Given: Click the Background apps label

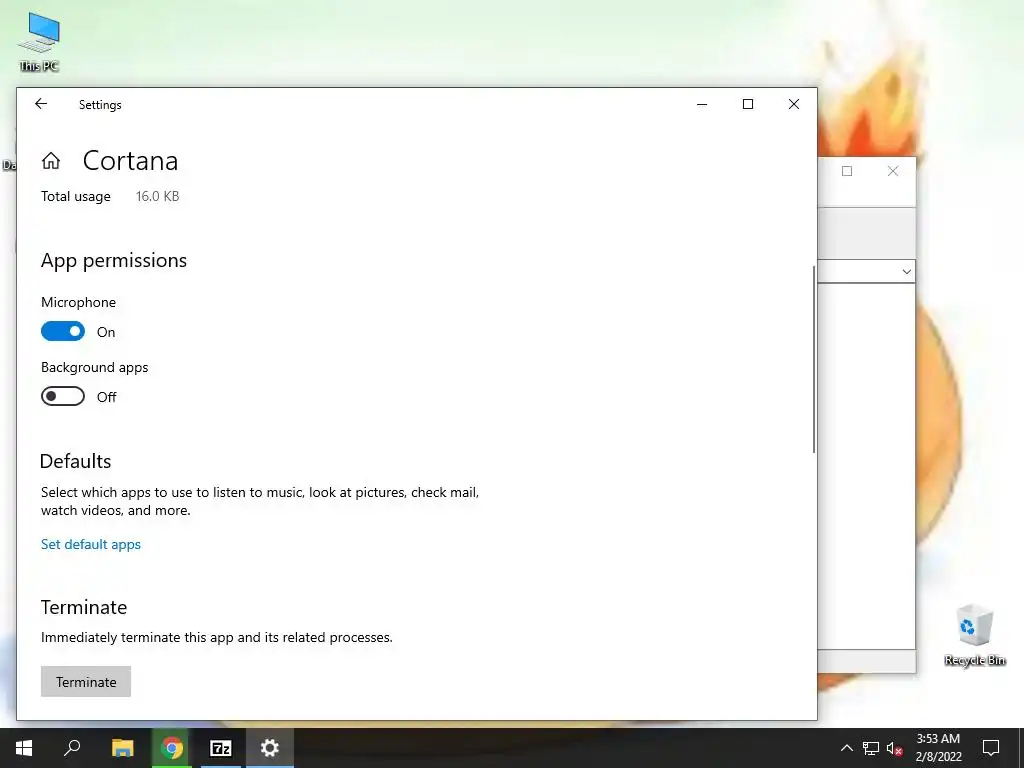Looking at the screenshot, I should [95, 367].
